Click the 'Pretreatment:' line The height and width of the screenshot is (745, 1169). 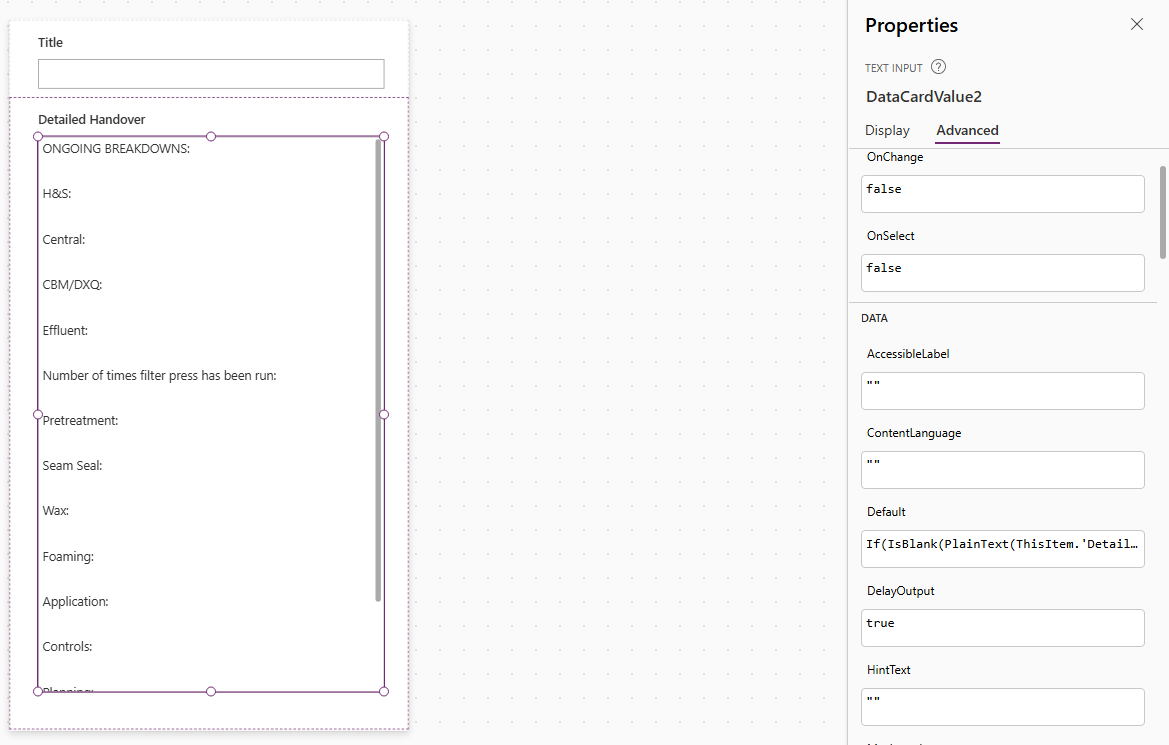pyautogui.click(x=81, y=421)
